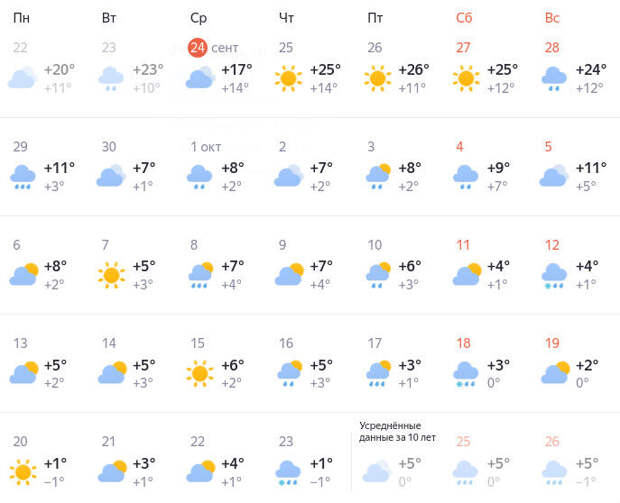
Task: Click the sun icon for October 15
Action: click(200, 373)
